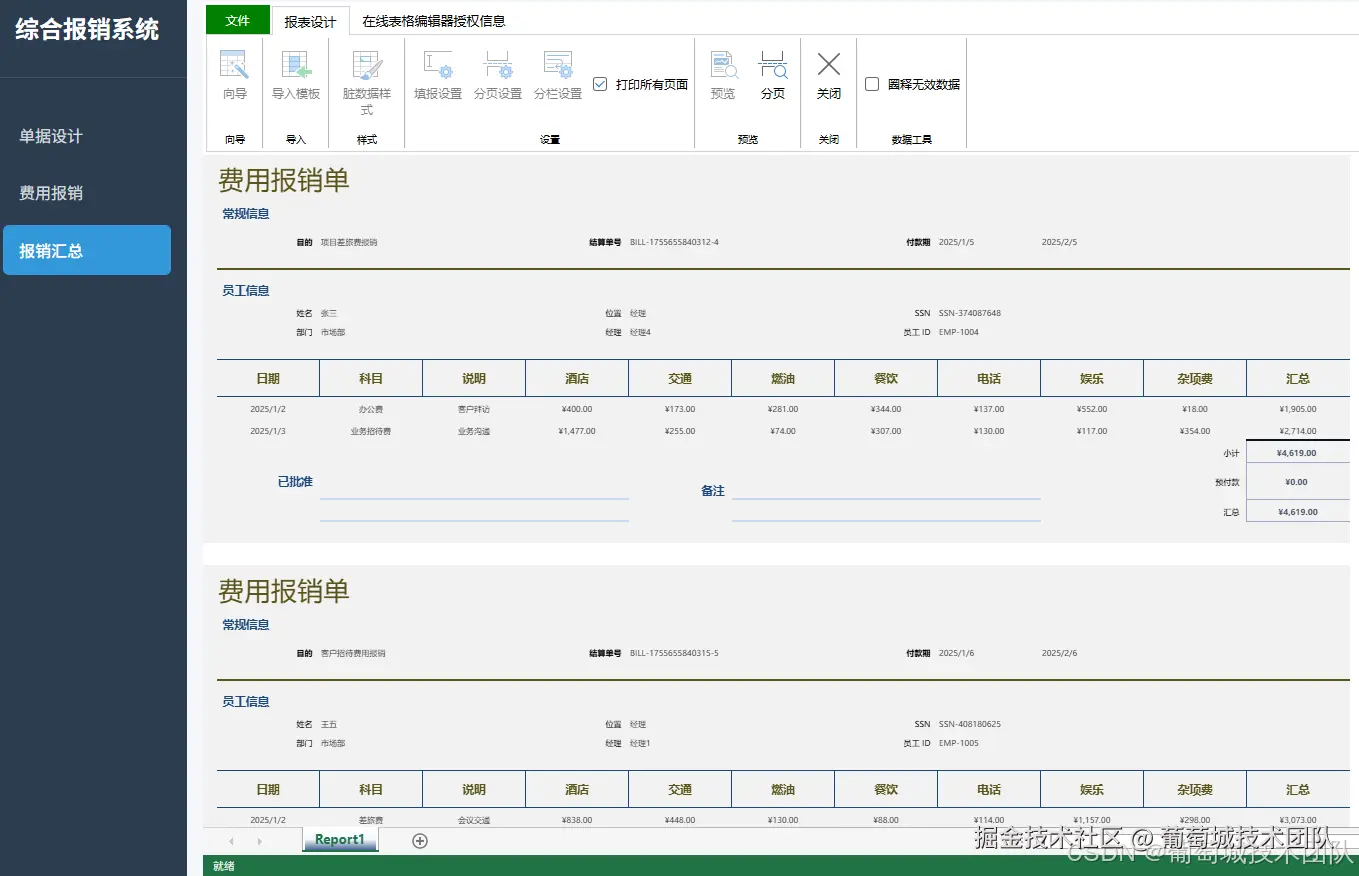Click the 办公费 subject cell

point(371,409)
